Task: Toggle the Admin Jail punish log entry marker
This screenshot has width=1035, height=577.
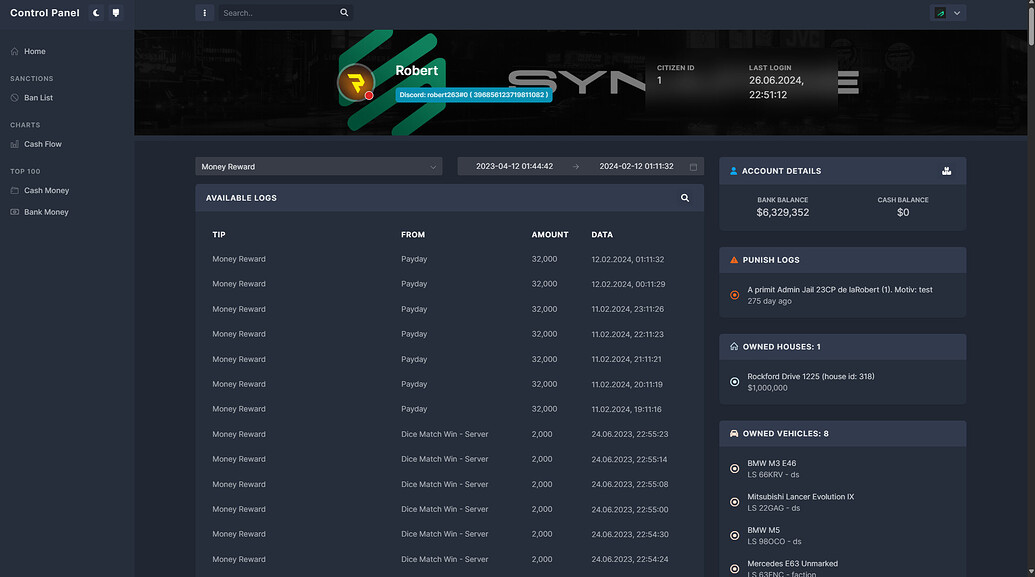Action: coord(736,295)
